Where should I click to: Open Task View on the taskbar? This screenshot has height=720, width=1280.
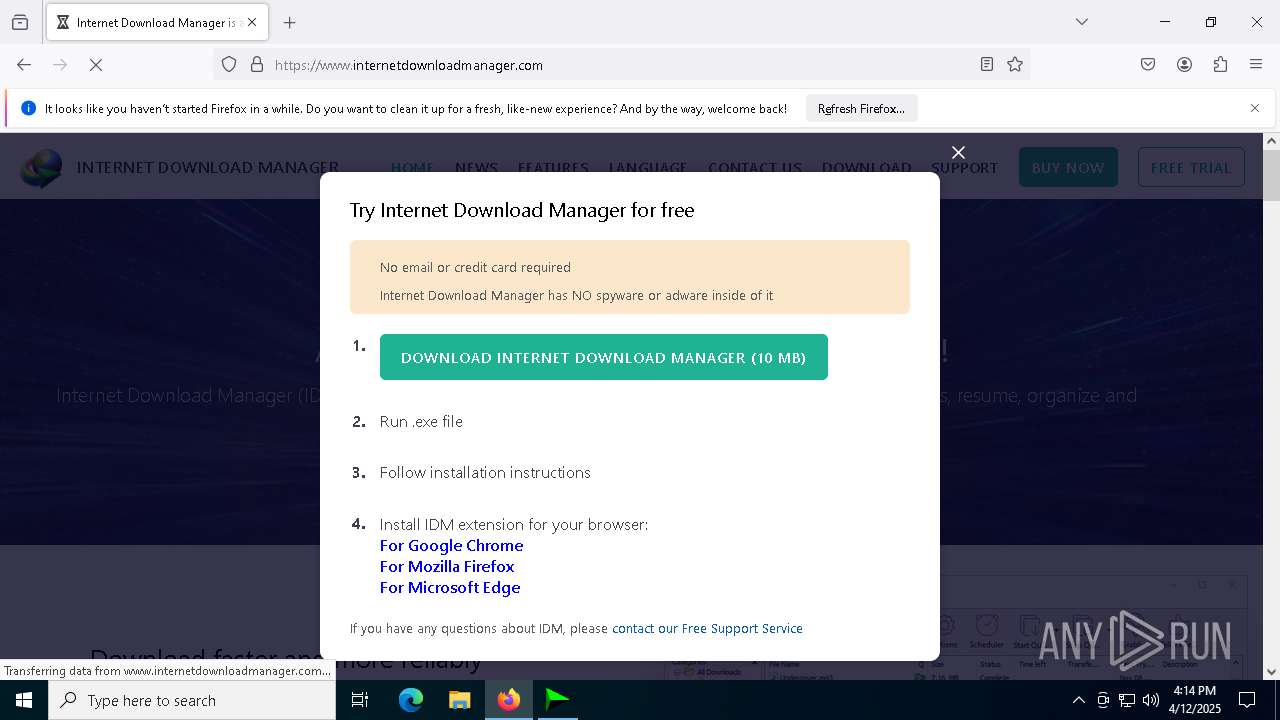[x=360, y=700]
